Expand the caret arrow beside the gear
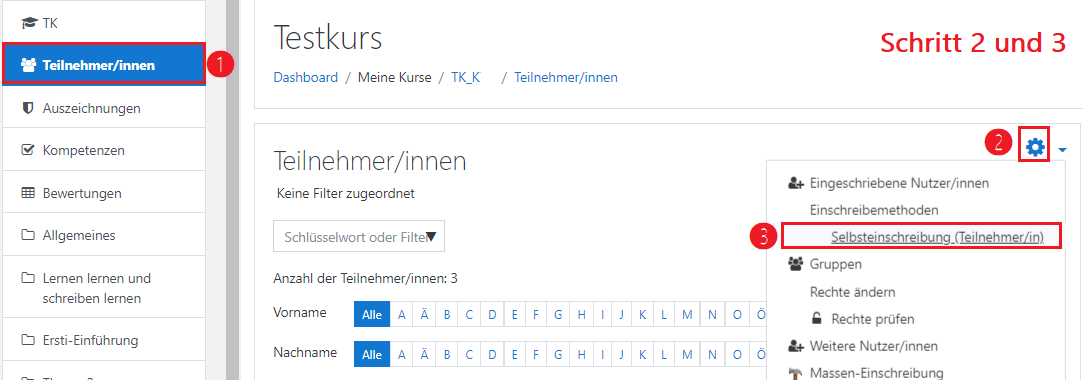This screenshot has height=380, width=1083. pyautogui.click(x=1062, y=148)
